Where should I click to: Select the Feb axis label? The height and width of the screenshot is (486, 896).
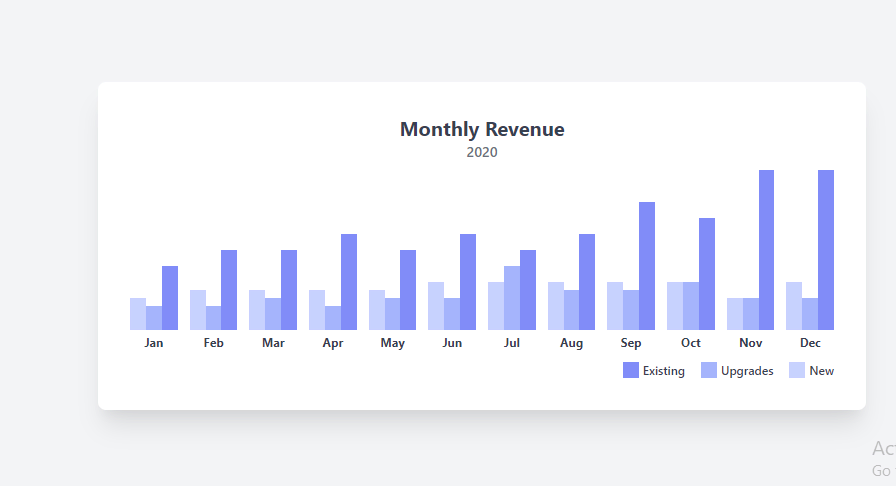213,342
